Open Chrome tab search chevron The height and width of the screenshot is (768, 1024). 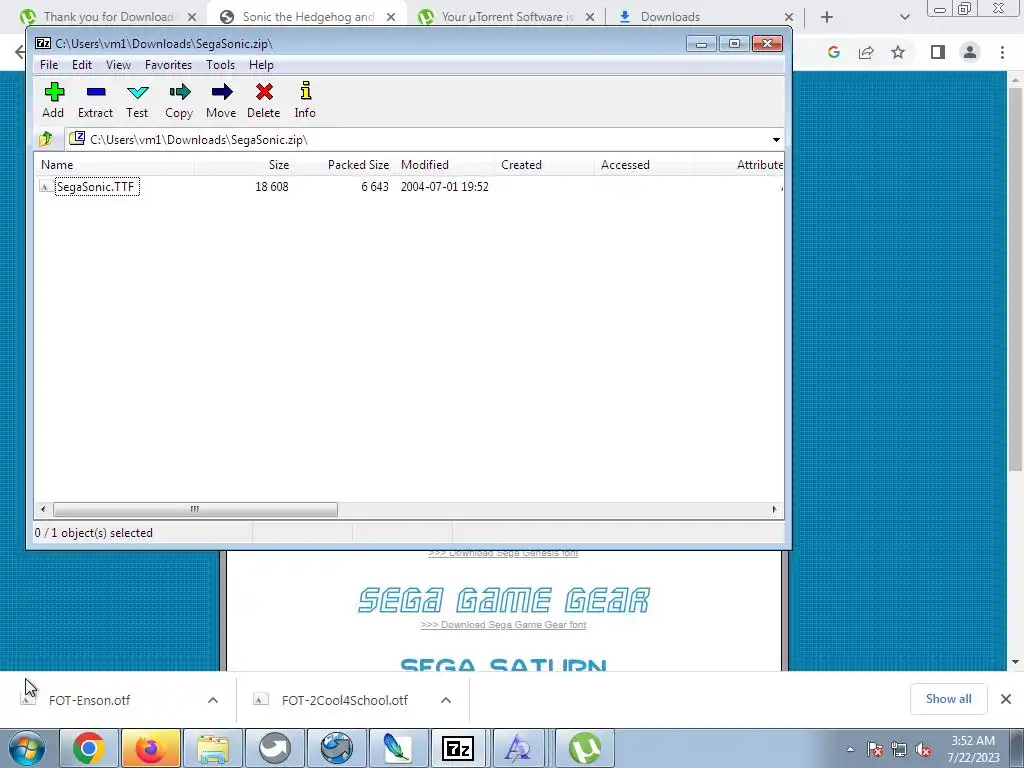[x=904, y=17]
